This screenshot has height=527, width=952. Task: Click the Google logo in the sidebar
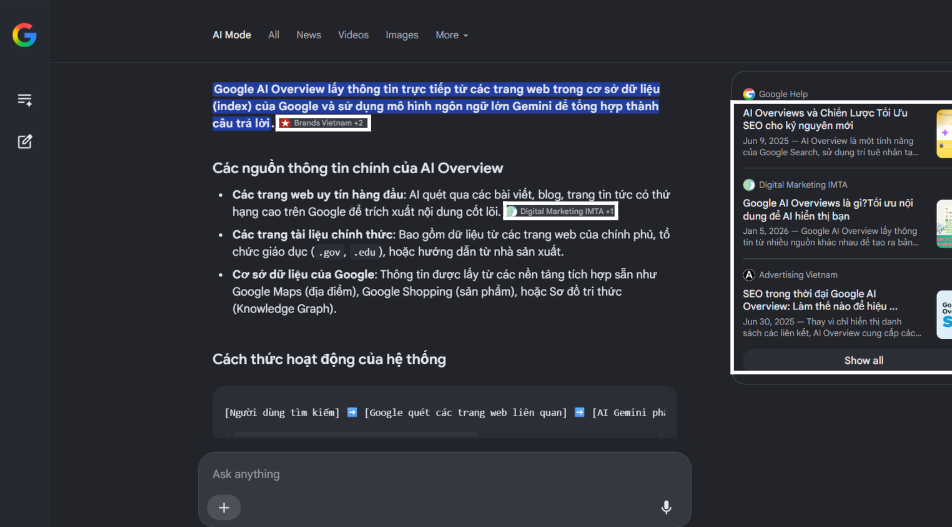[x=24, y=35]
